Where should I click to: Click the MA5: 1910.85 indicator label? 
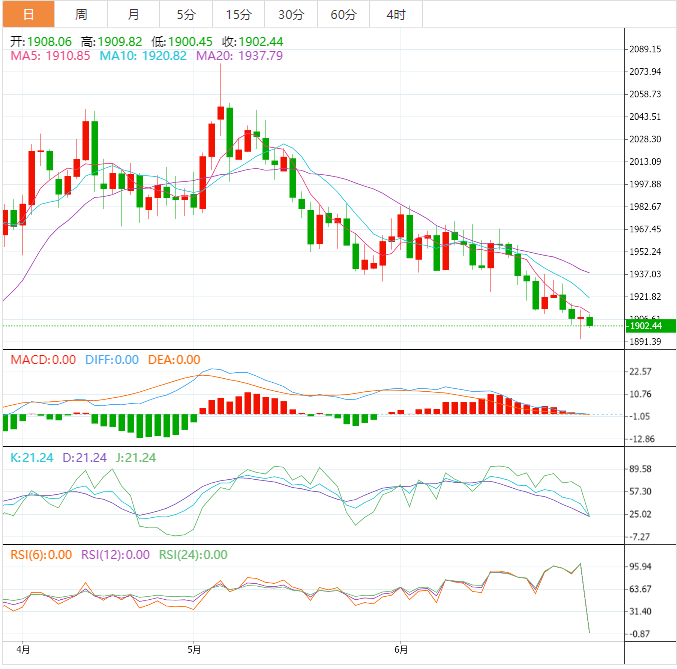(x=50, y=56)
